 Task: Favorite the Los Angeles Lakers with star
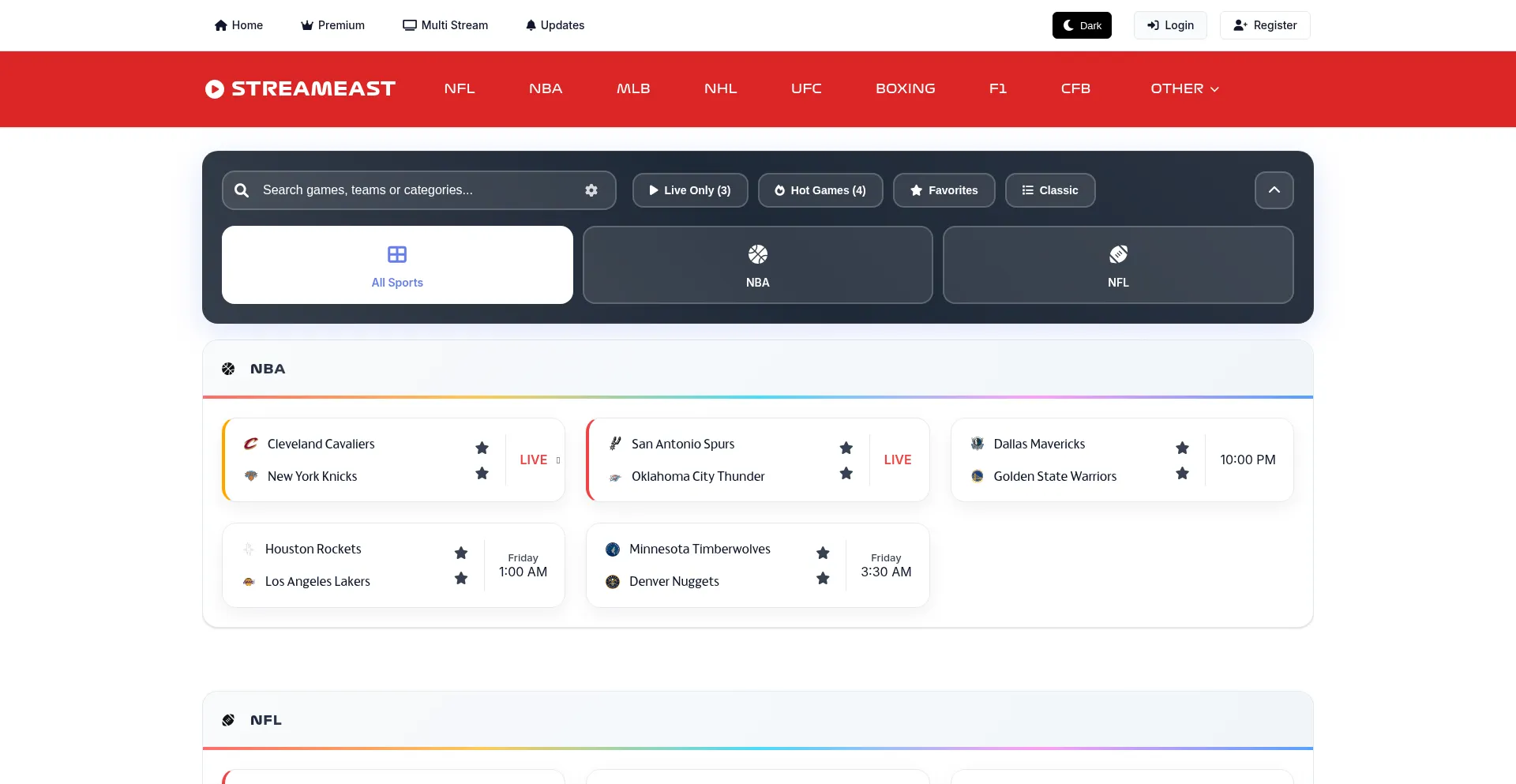click(x=461, y=578)
